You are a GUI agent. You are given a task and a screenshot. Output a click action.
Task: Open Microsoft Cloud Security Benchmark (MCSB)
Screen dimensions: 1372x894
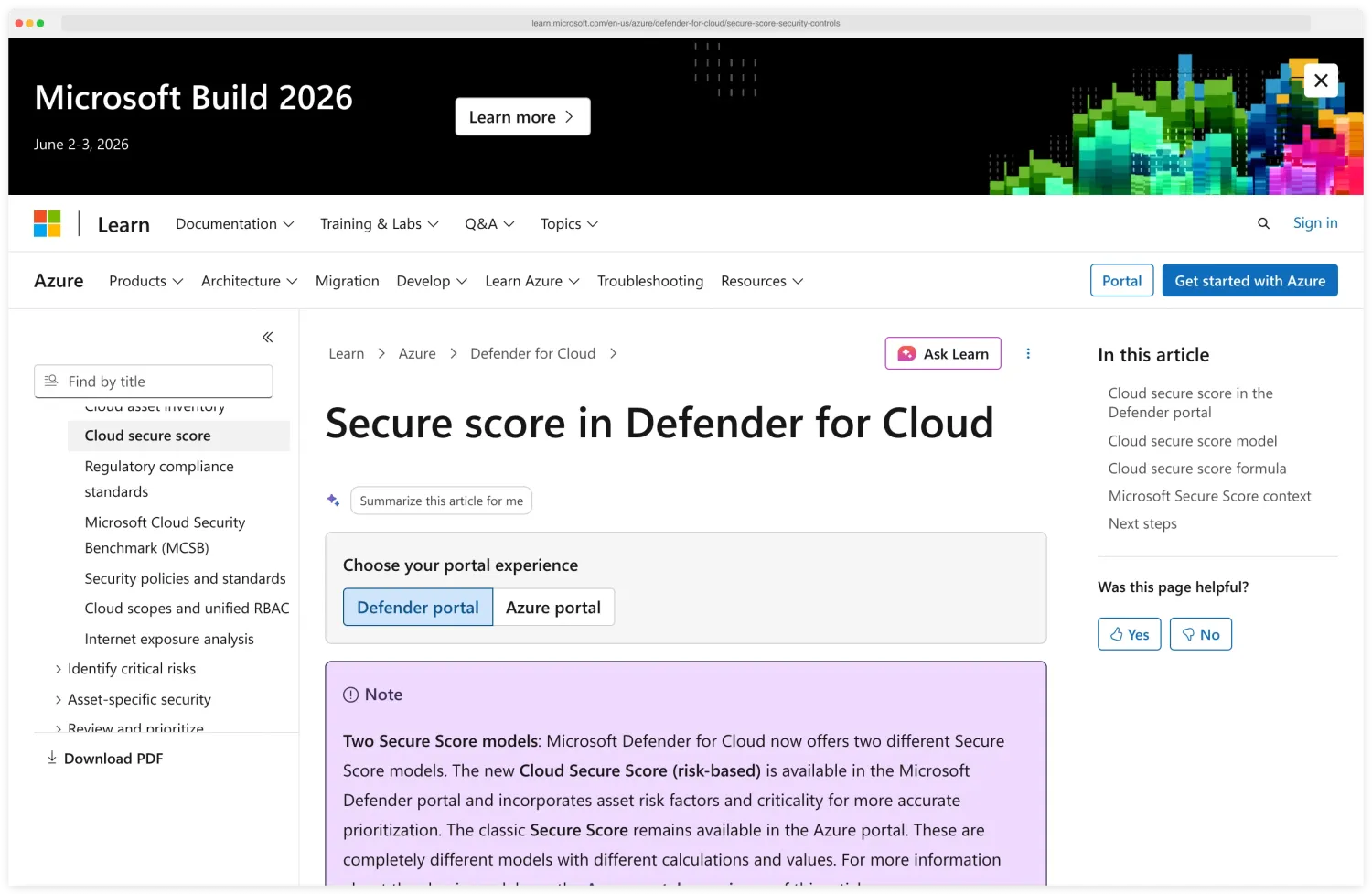(x=166, y=535)
